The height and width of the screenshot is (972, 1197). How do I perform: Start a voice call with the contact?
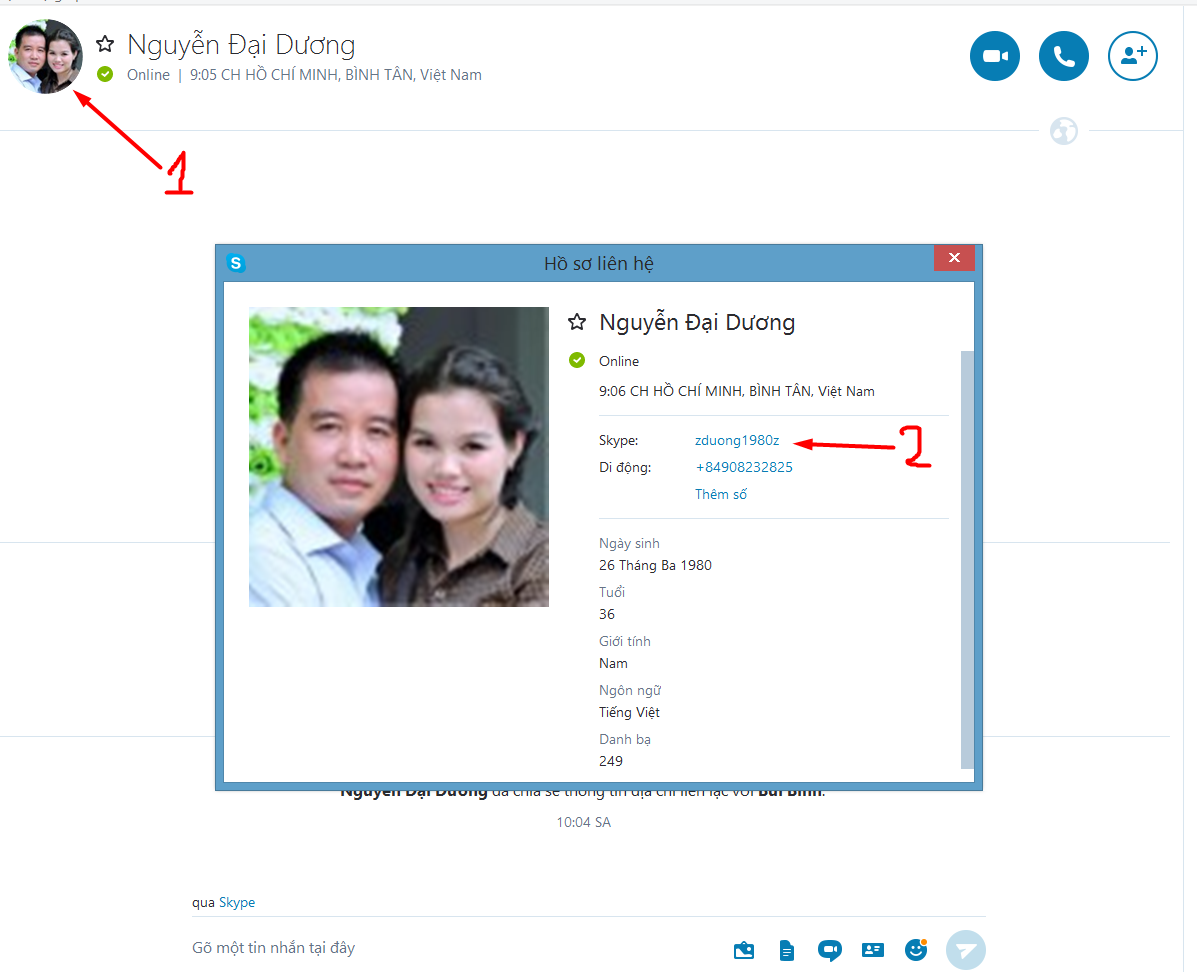click(x=1063, y=56)
